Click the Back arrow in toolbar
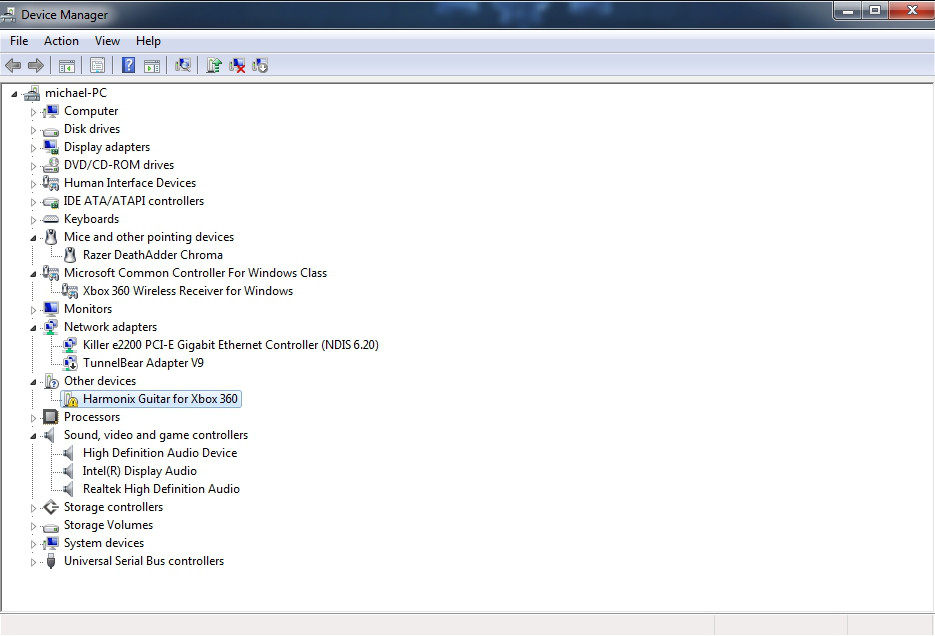 tap(13, 66)
